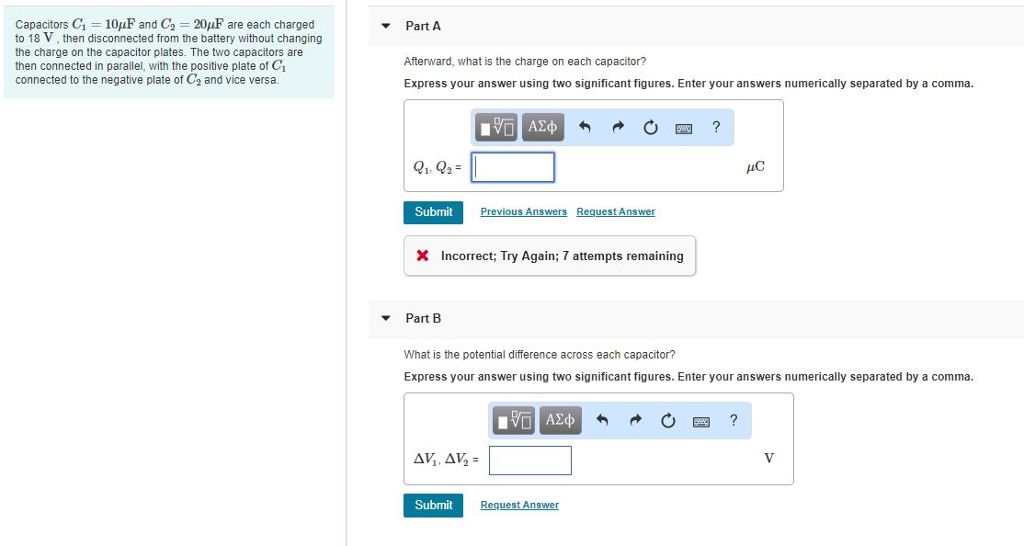
Task: Open the math templates button in Part A
Action: coord(497,127)
